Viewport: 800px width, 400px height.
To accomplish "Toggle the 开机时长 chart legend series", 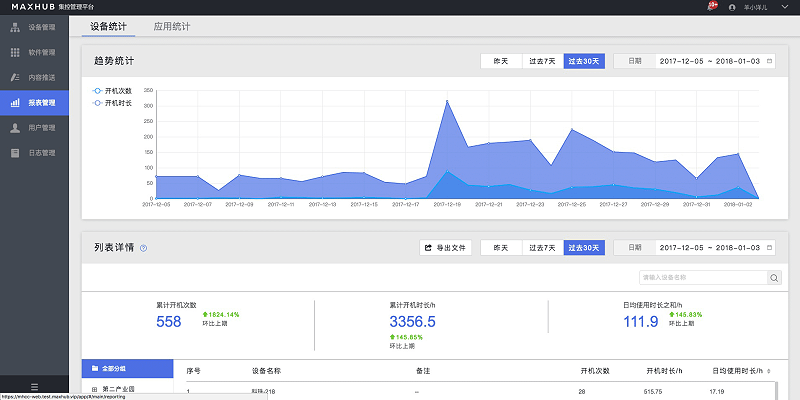I will coord(112,102).
